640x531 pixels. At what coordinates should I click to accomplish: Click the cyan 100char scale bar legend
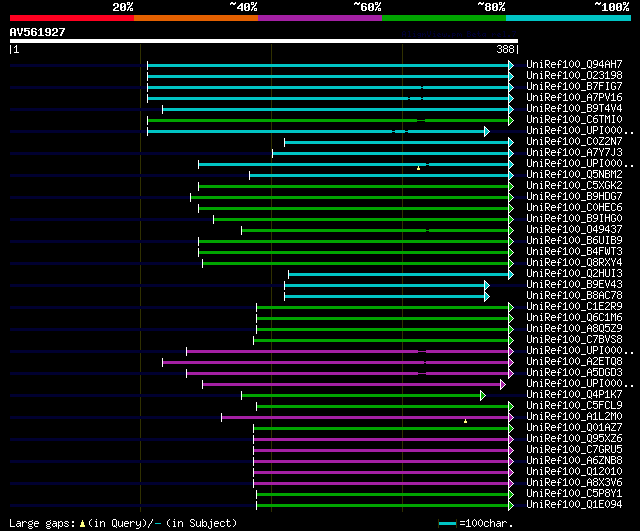click(447, 523)
